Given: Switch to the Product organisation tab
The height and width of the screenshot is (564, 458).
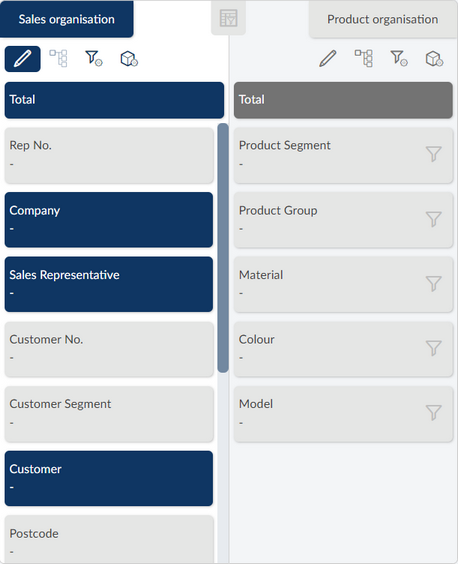Looking at the screenshot, I should tap(382, 19).
